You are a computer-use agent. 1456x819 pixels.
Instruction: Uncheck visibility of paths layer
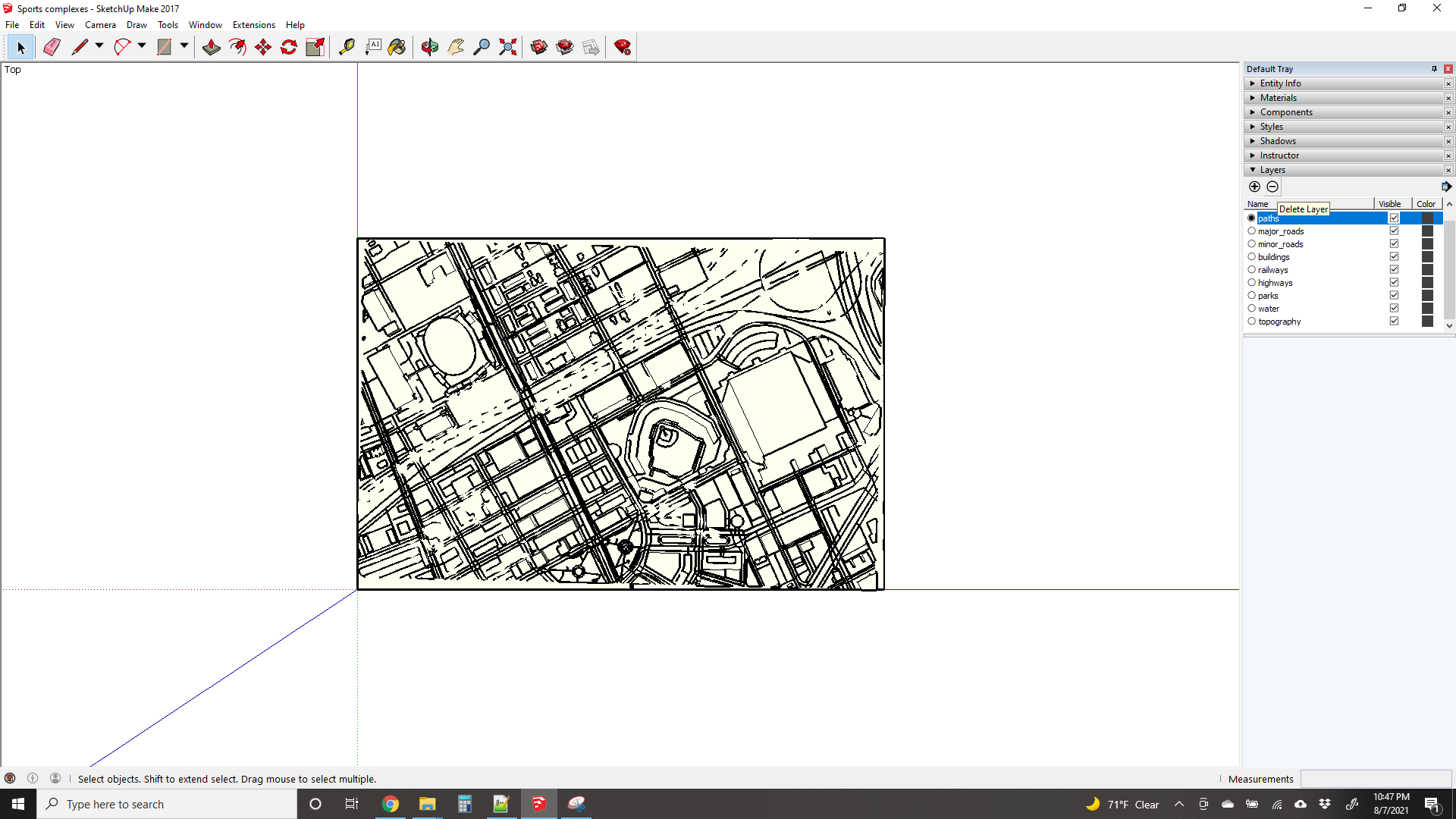tap(1394, 218)
